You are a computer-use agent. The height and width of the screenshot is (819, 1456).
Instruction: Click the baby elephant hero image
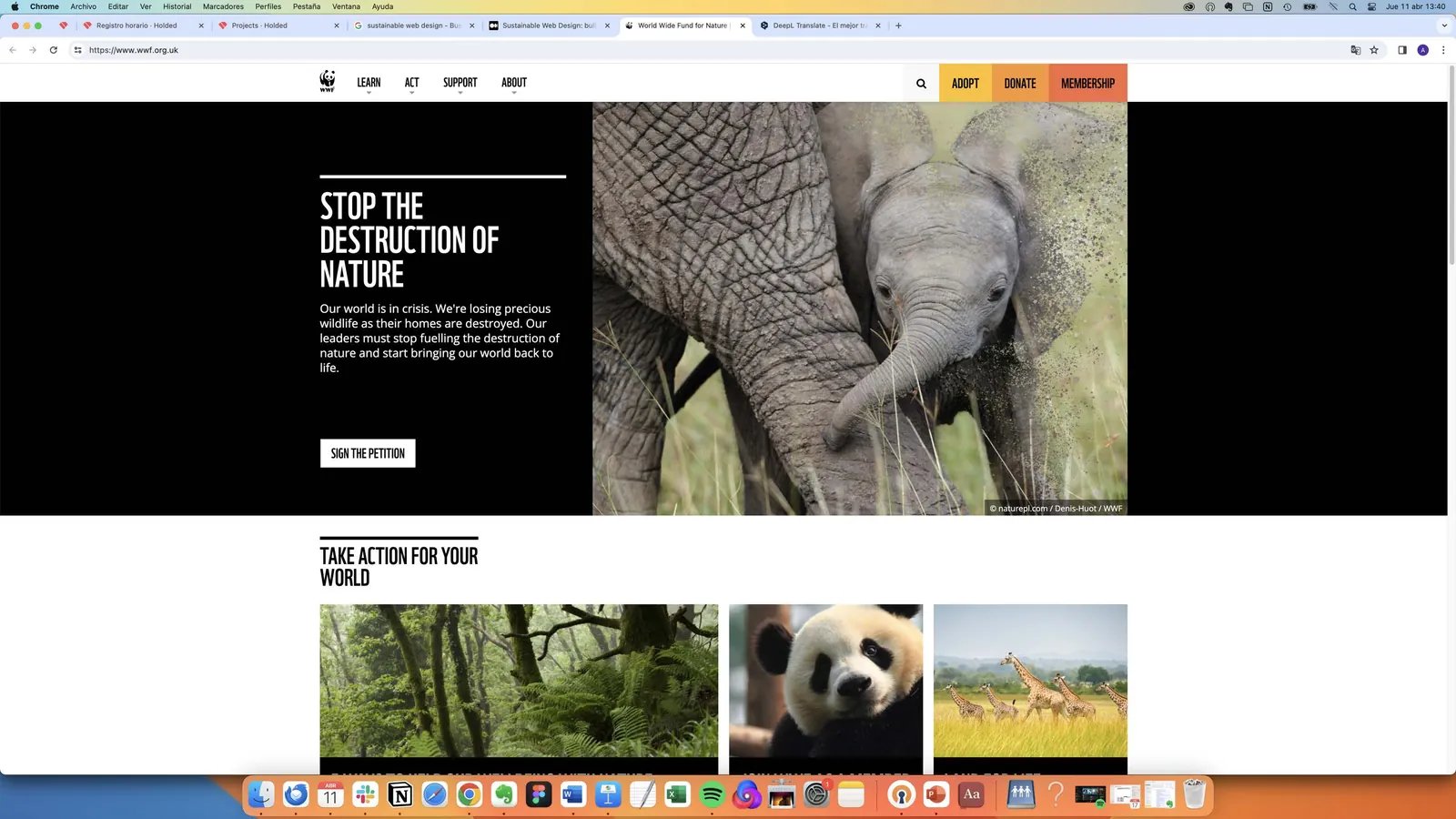tap(860, 308)
